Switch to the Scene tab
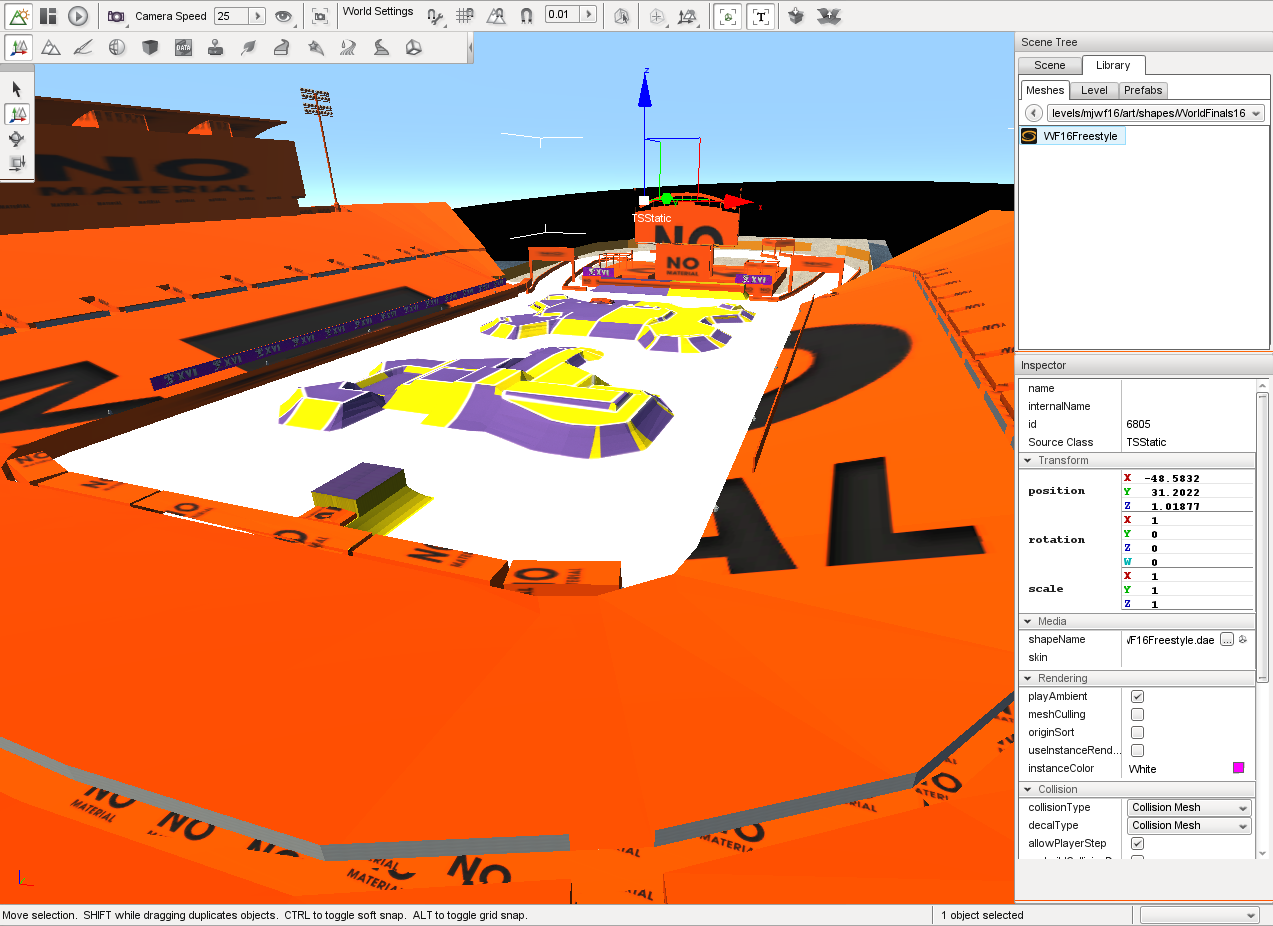The width and height of the screenshot is (1273, 926). pos(1049,65)
